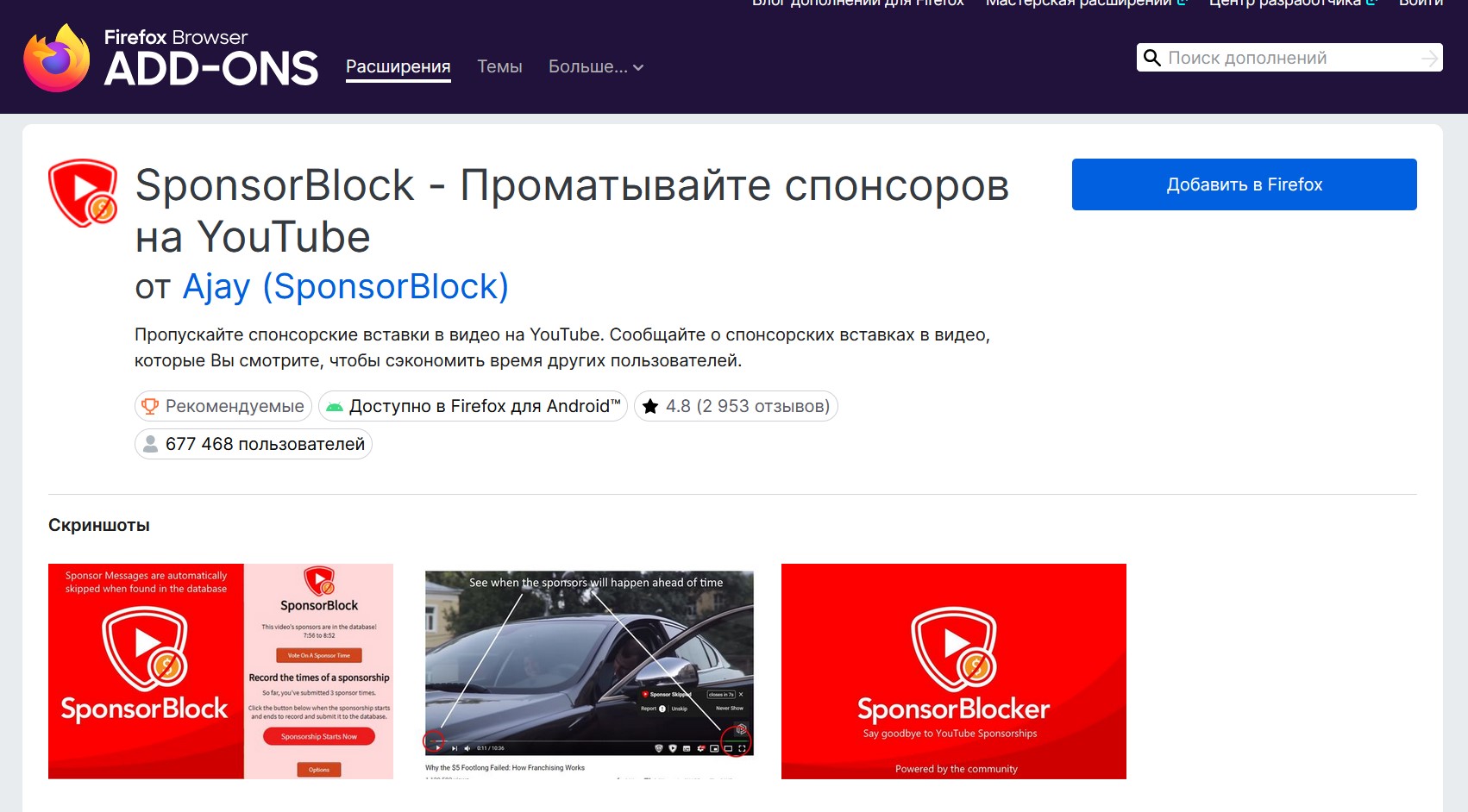Open the car video screenshot thumbnail
Image resolution: width=1468 pixels, height=812 pixels.
click(589, 671)
